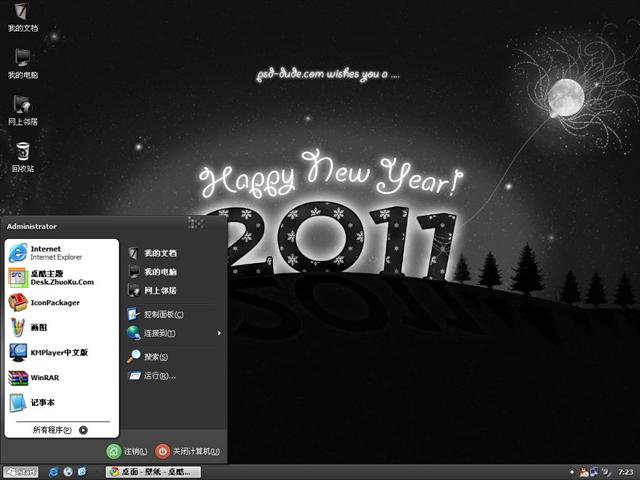Click the arrow beside 连接到

tap(219, 333)
